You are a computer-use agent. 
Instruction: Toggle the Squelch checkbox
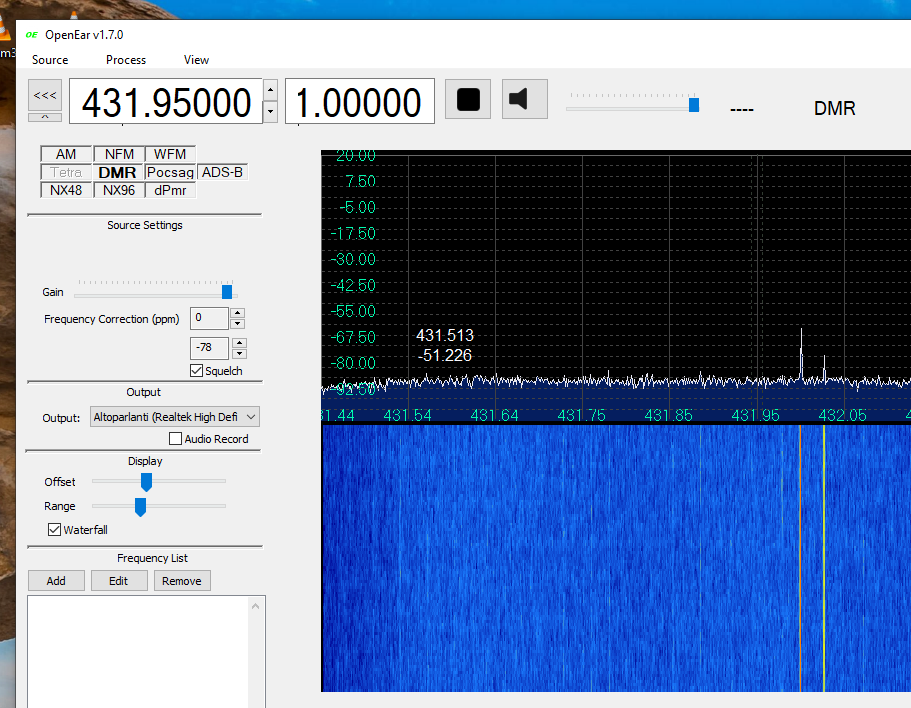click(x=196, y=371)
